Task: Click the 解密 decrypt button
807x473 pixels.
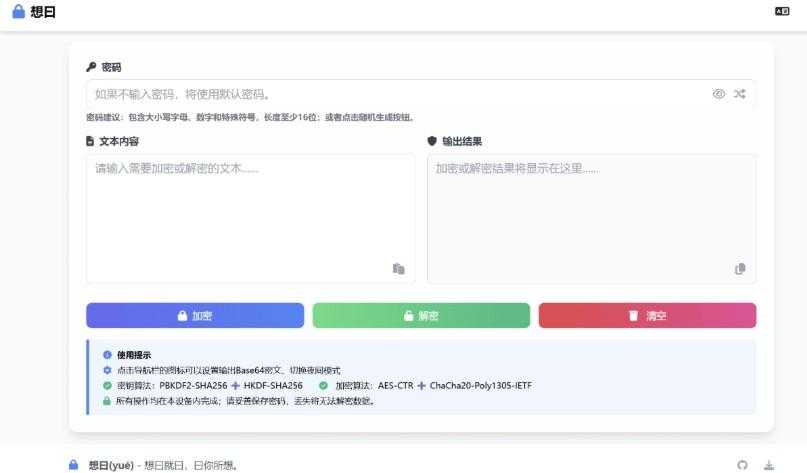Action: point(421,316)
